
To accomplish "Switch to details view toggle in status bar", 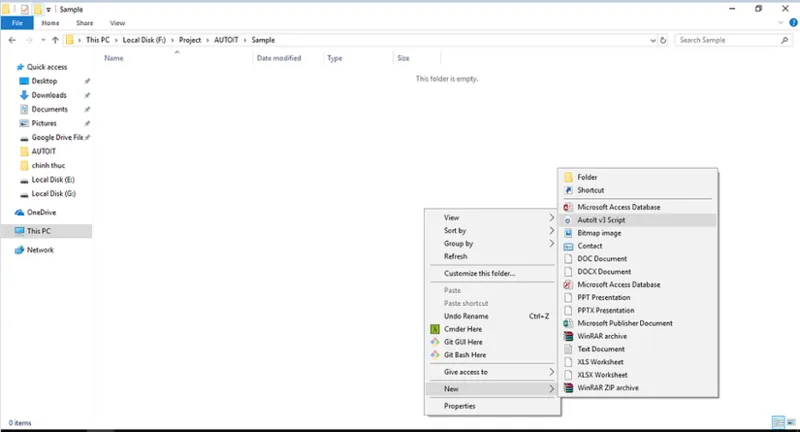I will tap(779, 422).
